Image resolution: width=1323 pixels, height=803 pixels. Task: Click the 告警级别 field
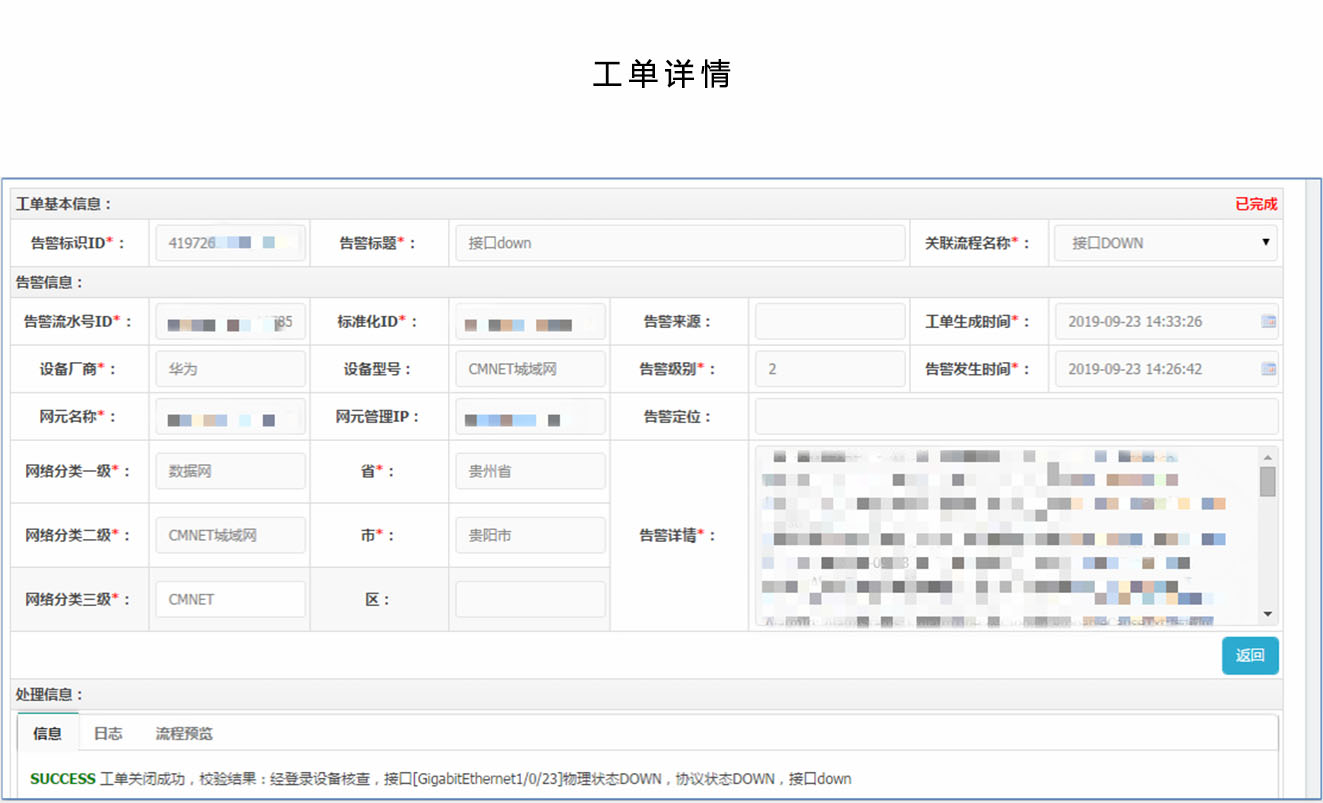(816, 369)
